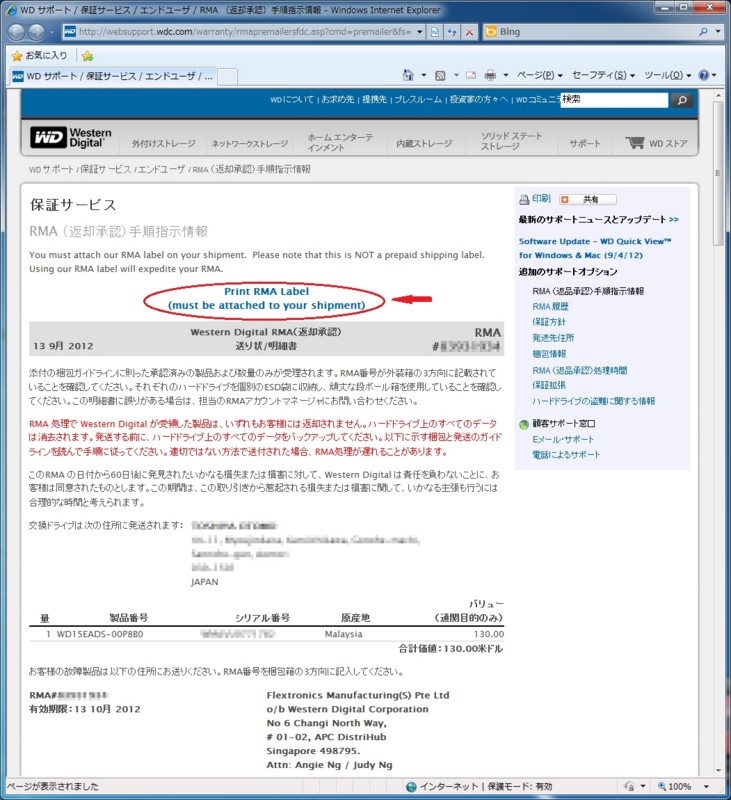Open the address bar URL dropdown arrow

click(419, 32)
